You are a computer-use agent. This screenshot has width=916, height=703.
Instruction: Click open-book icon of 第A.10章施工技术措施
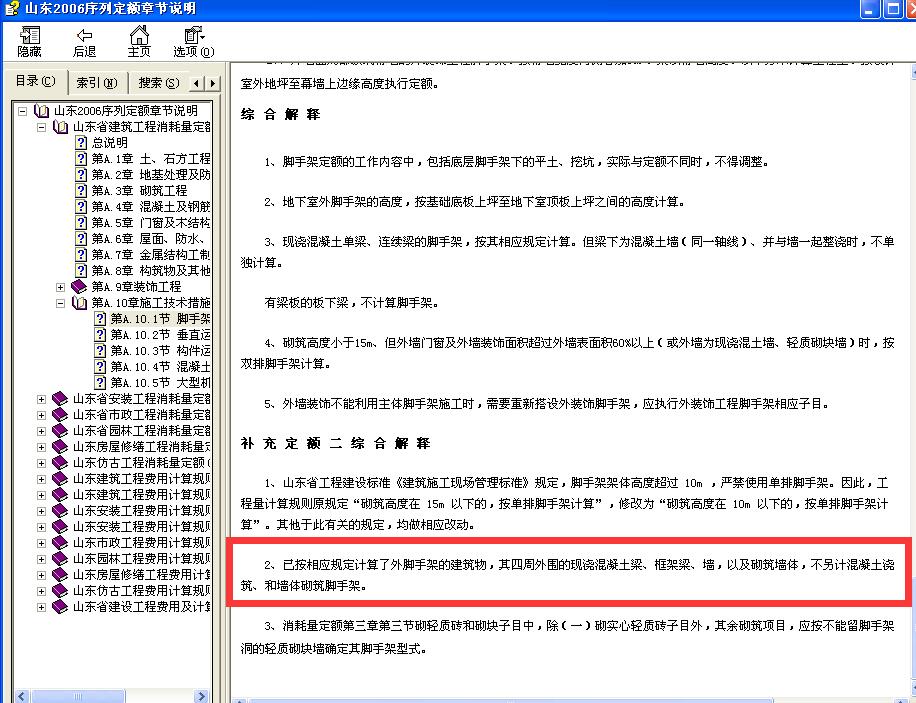tap(79, 303)
